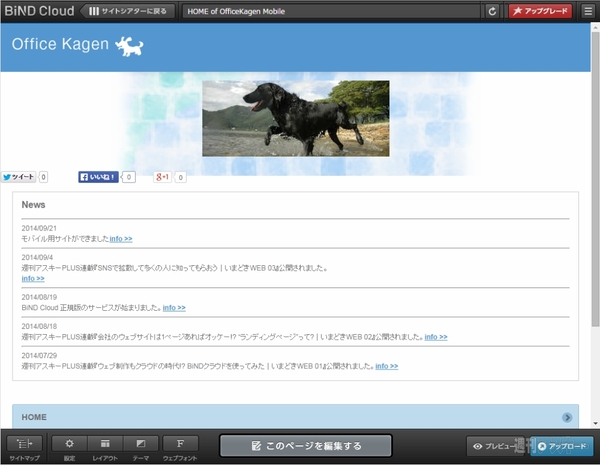Viewport: 600px width, 465px height.
Task: Click the 2014/09/21 date text
Action: (39, 228)
